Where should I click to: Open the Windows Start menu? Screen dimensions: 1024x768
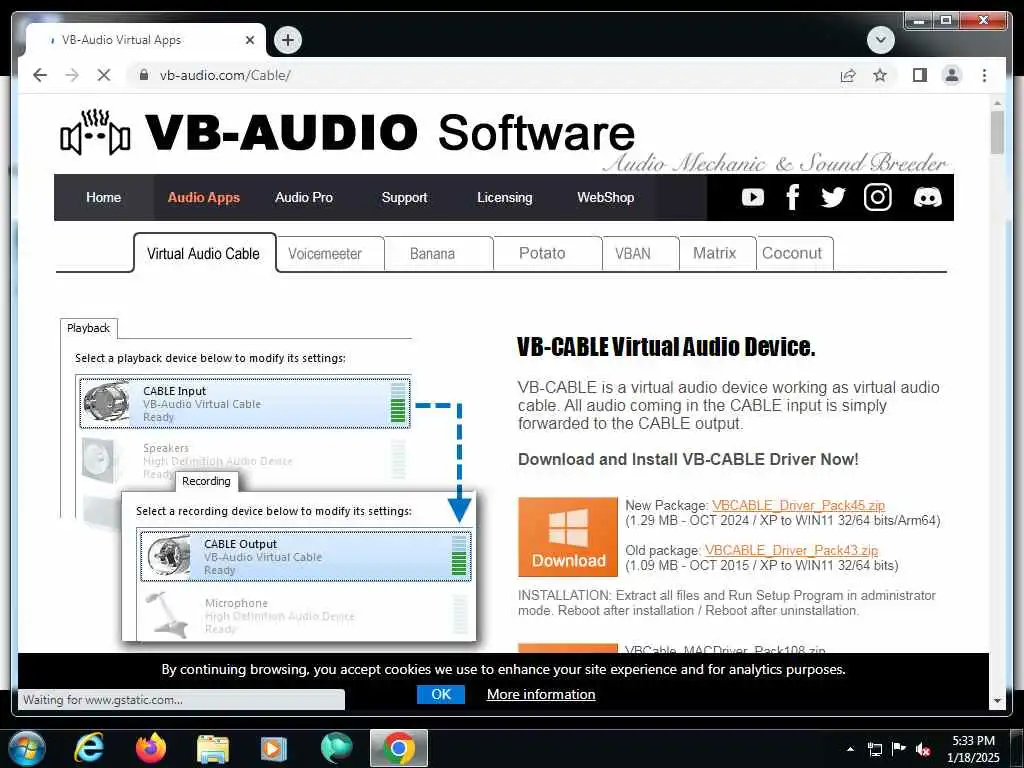(27, 748)
